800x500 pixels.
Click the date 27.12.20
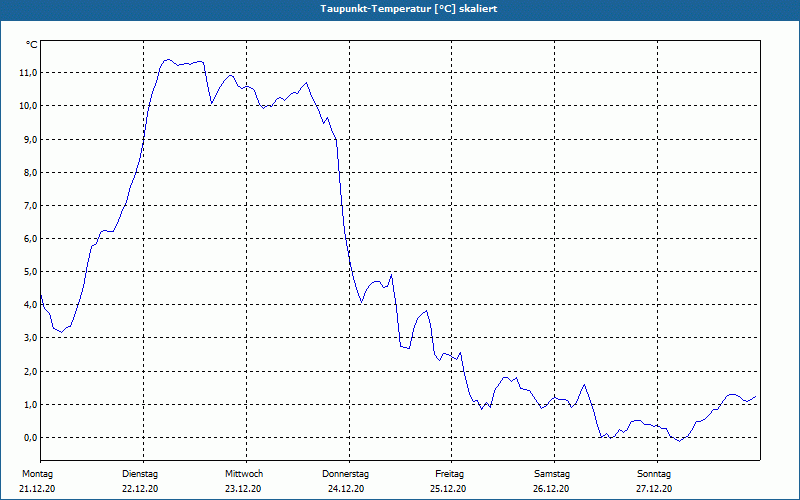pos(654,489)
